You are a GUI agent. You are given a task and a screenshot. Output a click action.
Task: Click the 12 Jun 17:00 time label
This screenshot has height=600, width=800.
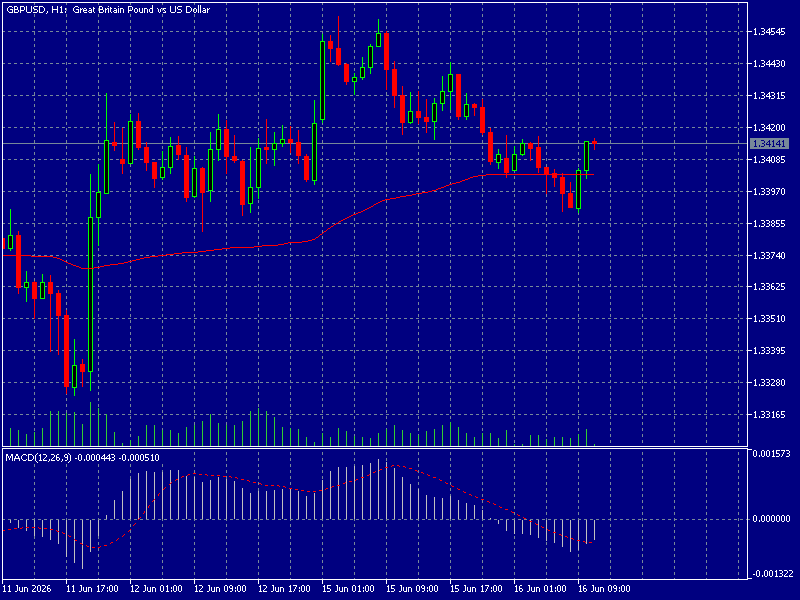[284, 589]
